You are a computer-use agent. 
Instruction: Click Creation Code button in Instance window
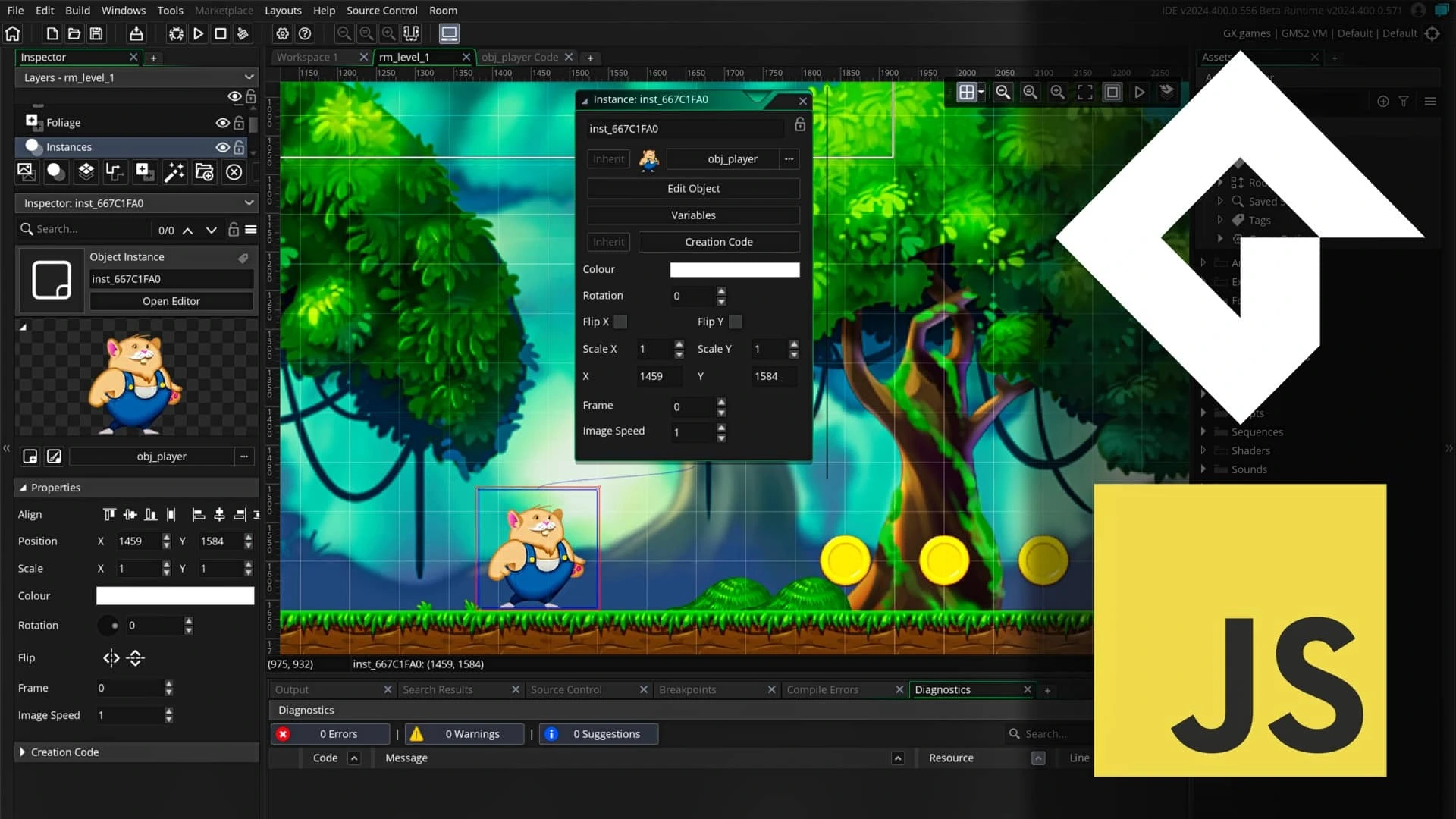pos(719,242)
